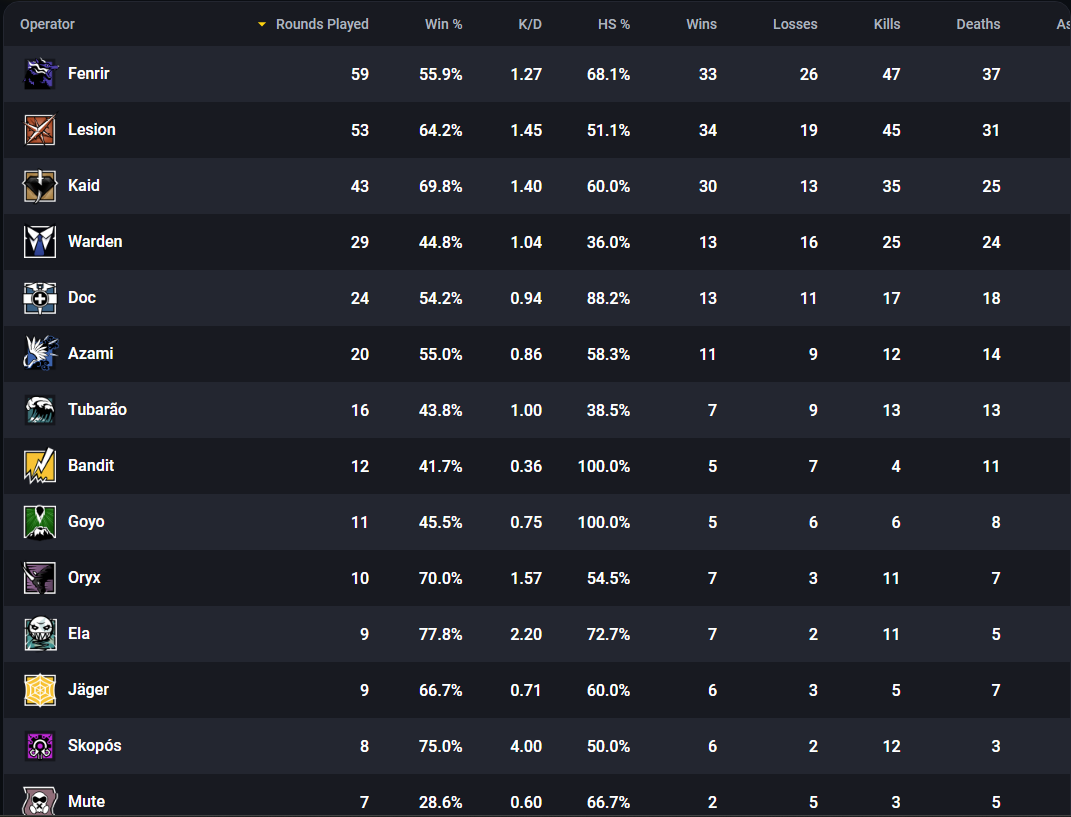This screenshot has width=1071, height=817.
Task: Select the Bandit lightning icon
Action: [x=40, y=466]
